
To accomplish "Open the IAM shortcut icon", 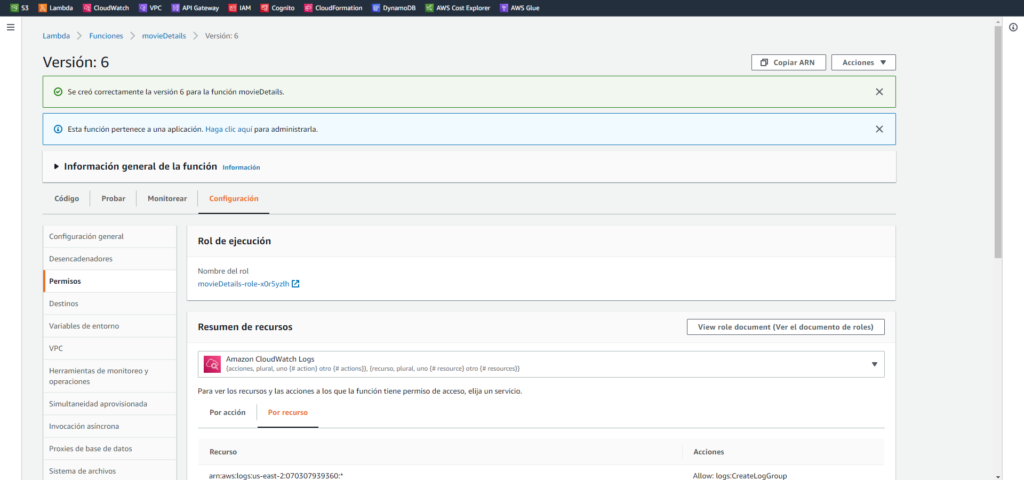I will pos(233,8).
